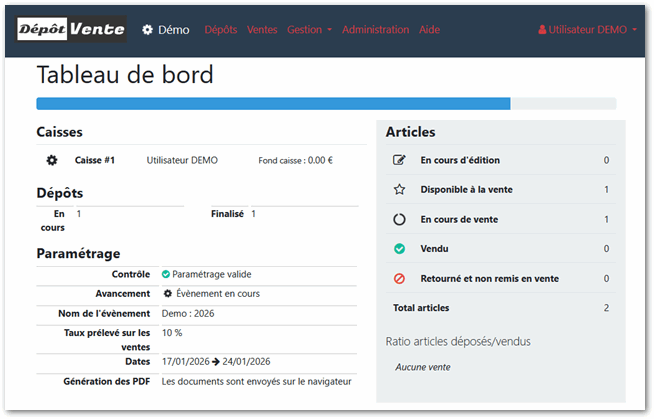The image size is (654, 419).
Task: Click the red Retourné prohibited icon
Action: [400, 279]
